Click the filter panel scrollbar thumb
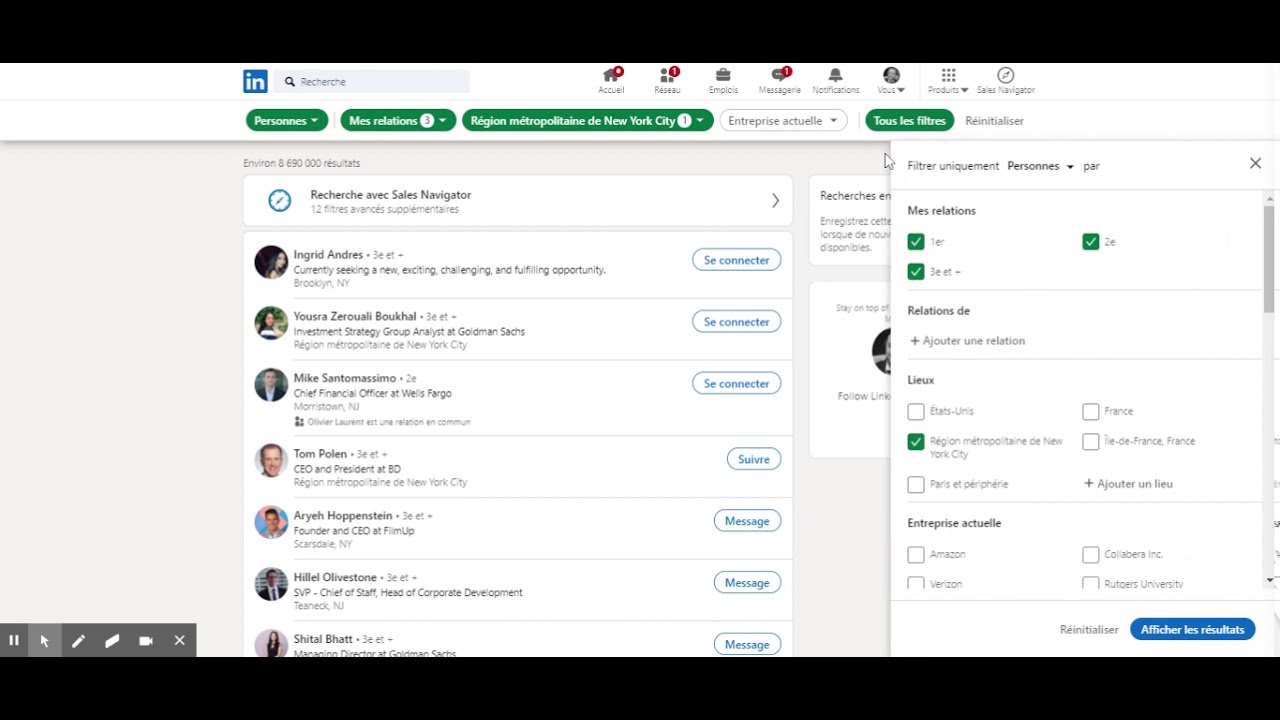This screenshot has height=720, width=1280. (1269, 260)
